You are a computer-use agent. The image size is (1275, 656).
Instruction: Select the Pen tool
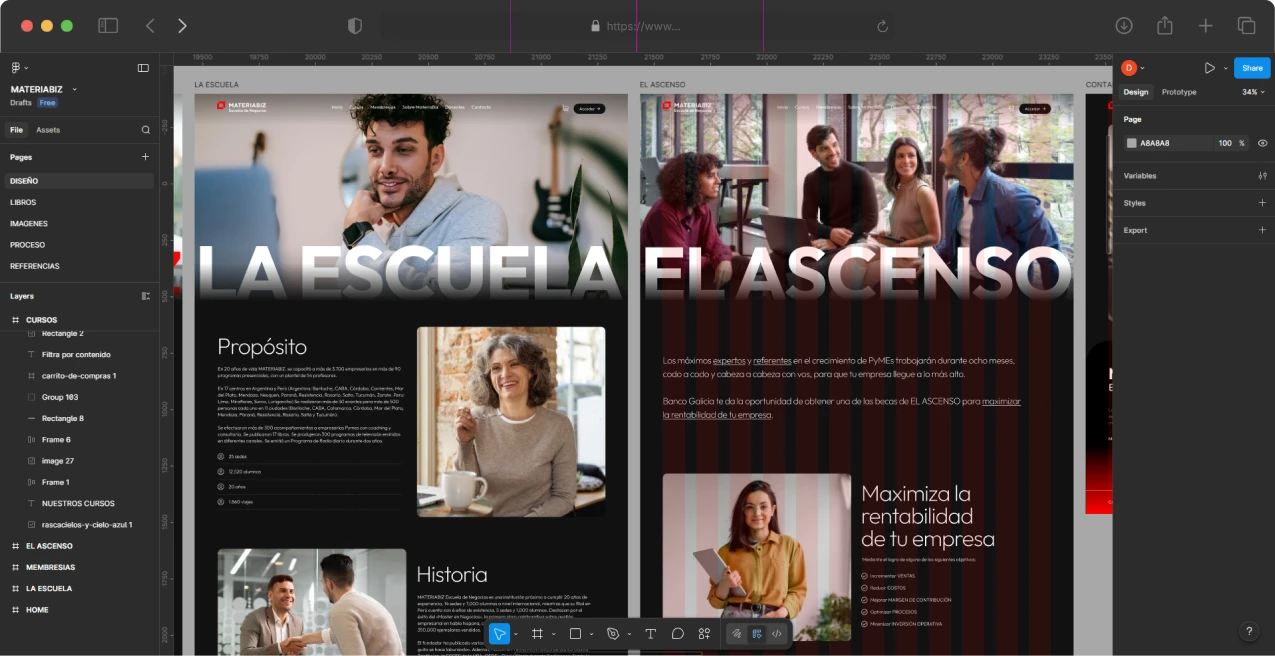613,634
